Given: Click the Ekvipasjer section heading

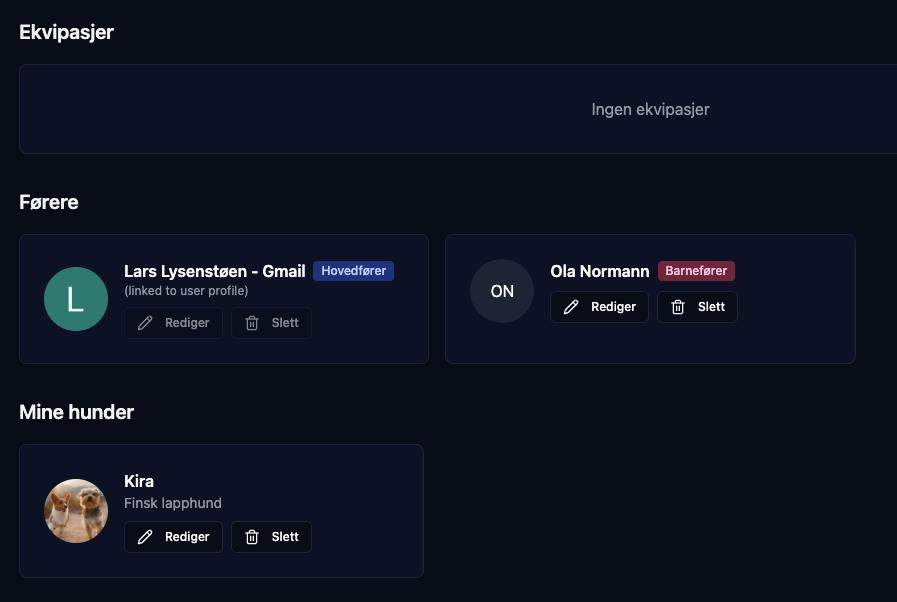Looking at the screenshot, I should click(67, 32).
